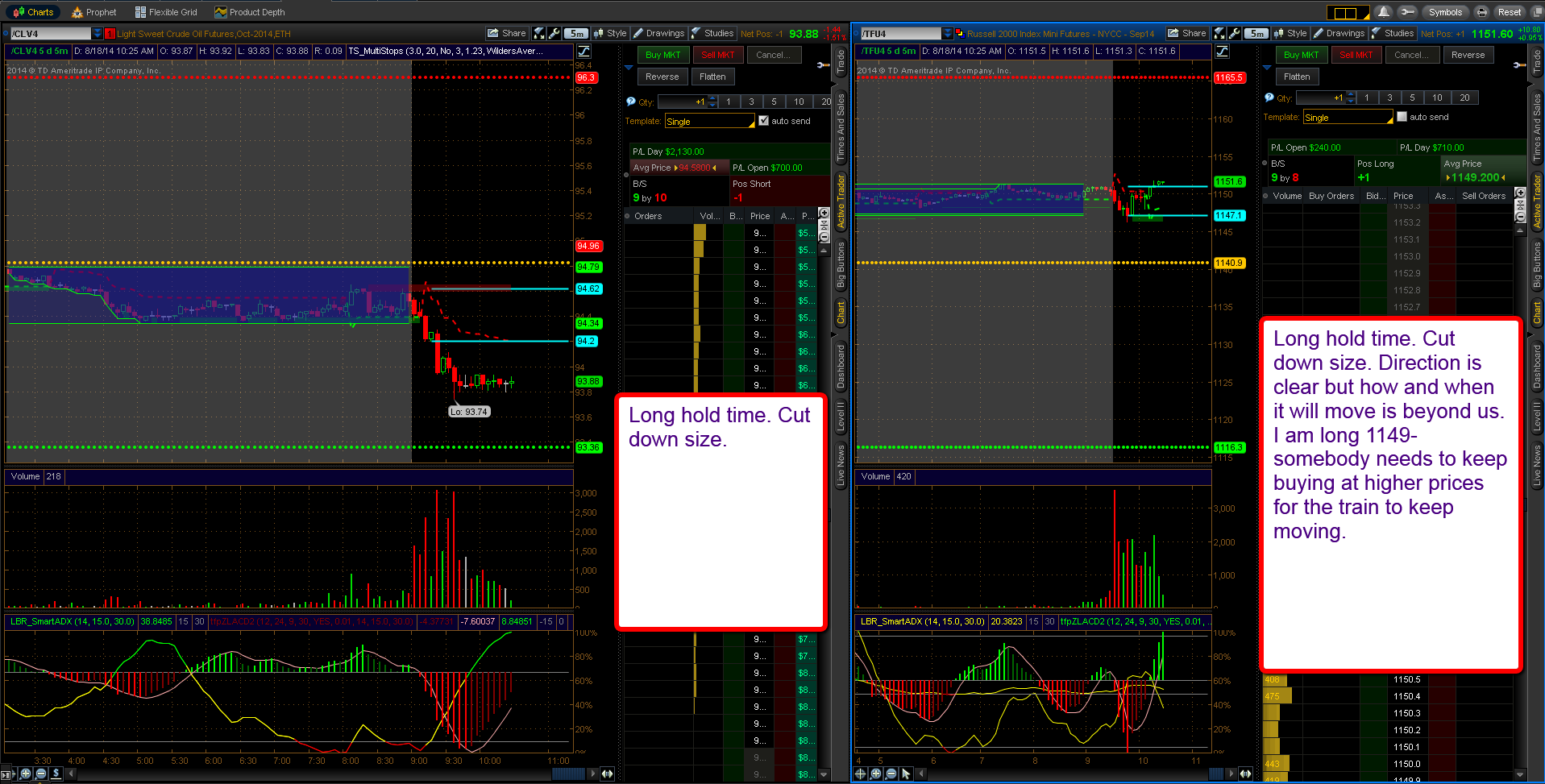Open the /CLV4 symbol dropdown arrow
1545x784 pixels.
point(98,33)
